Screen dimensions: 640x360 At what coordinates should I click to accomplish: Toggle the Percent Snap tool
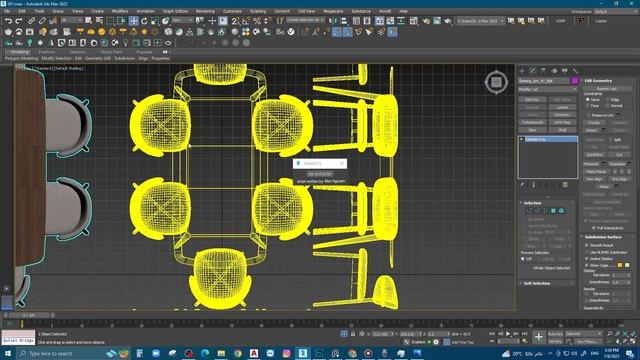(257, 21)
